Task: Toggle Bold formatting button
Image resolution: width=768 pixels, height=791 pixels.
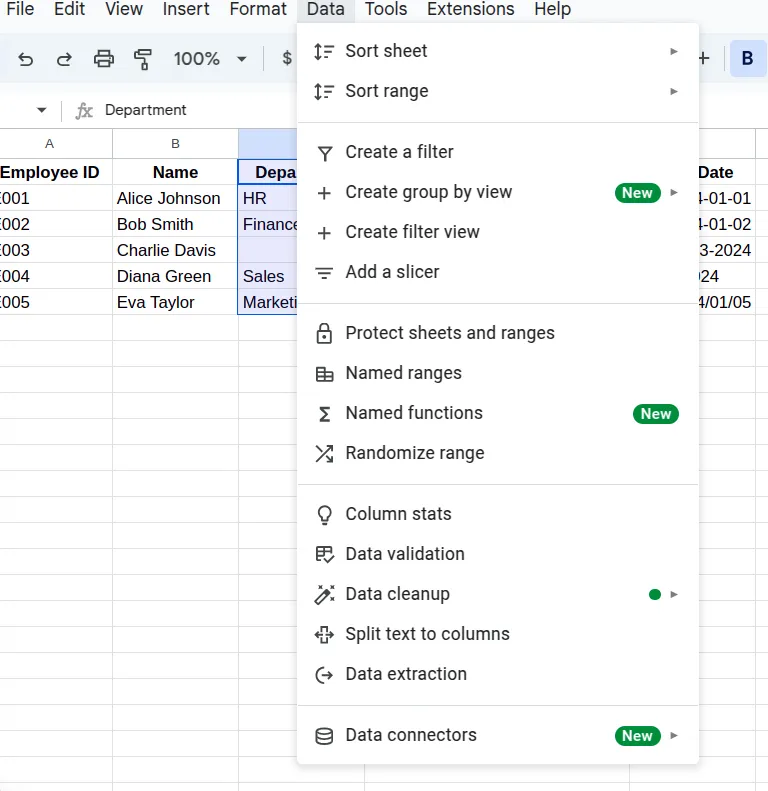Action: point(748,59)
